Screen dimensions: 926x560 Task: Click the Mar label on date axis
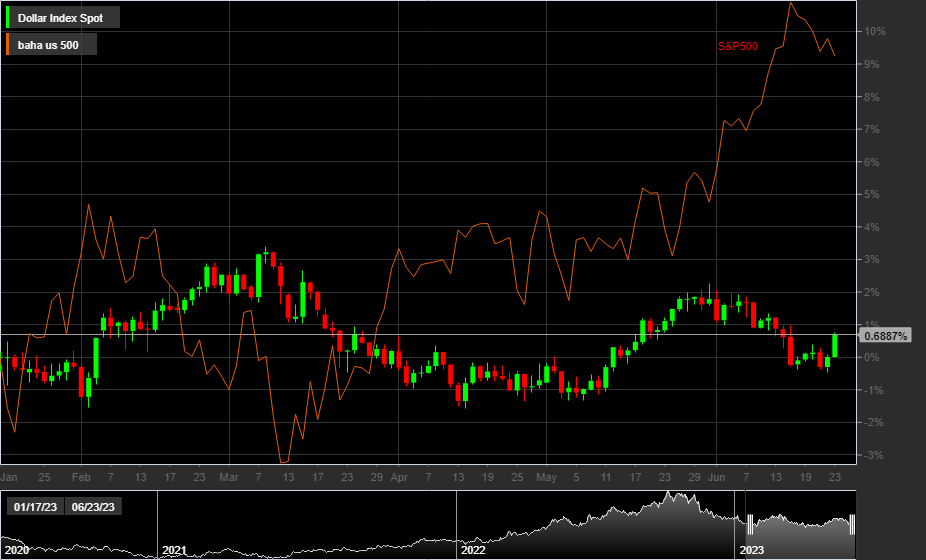tap(229, 477)
